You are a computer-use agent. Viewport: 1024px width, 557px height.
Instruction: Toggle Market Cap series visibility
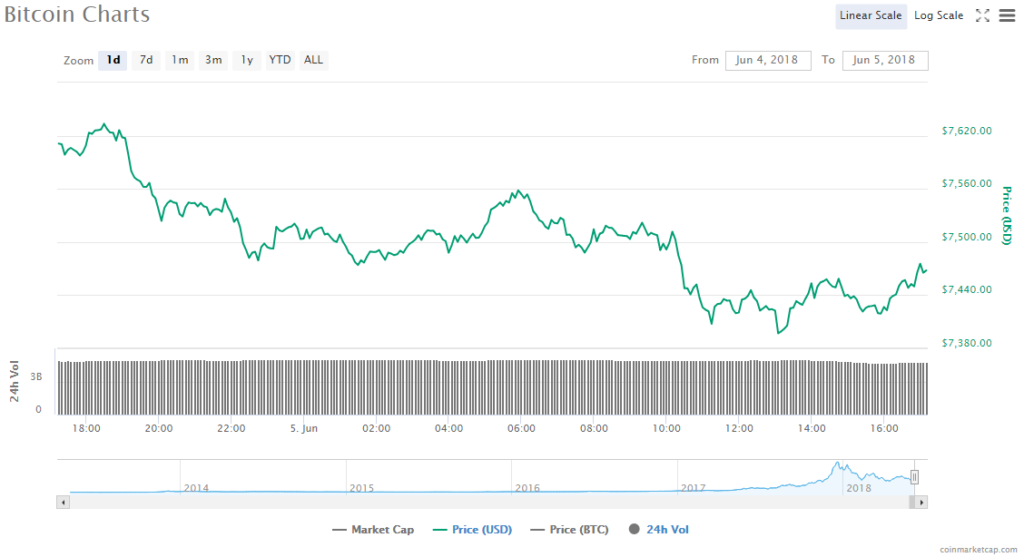tap(373, 529)
